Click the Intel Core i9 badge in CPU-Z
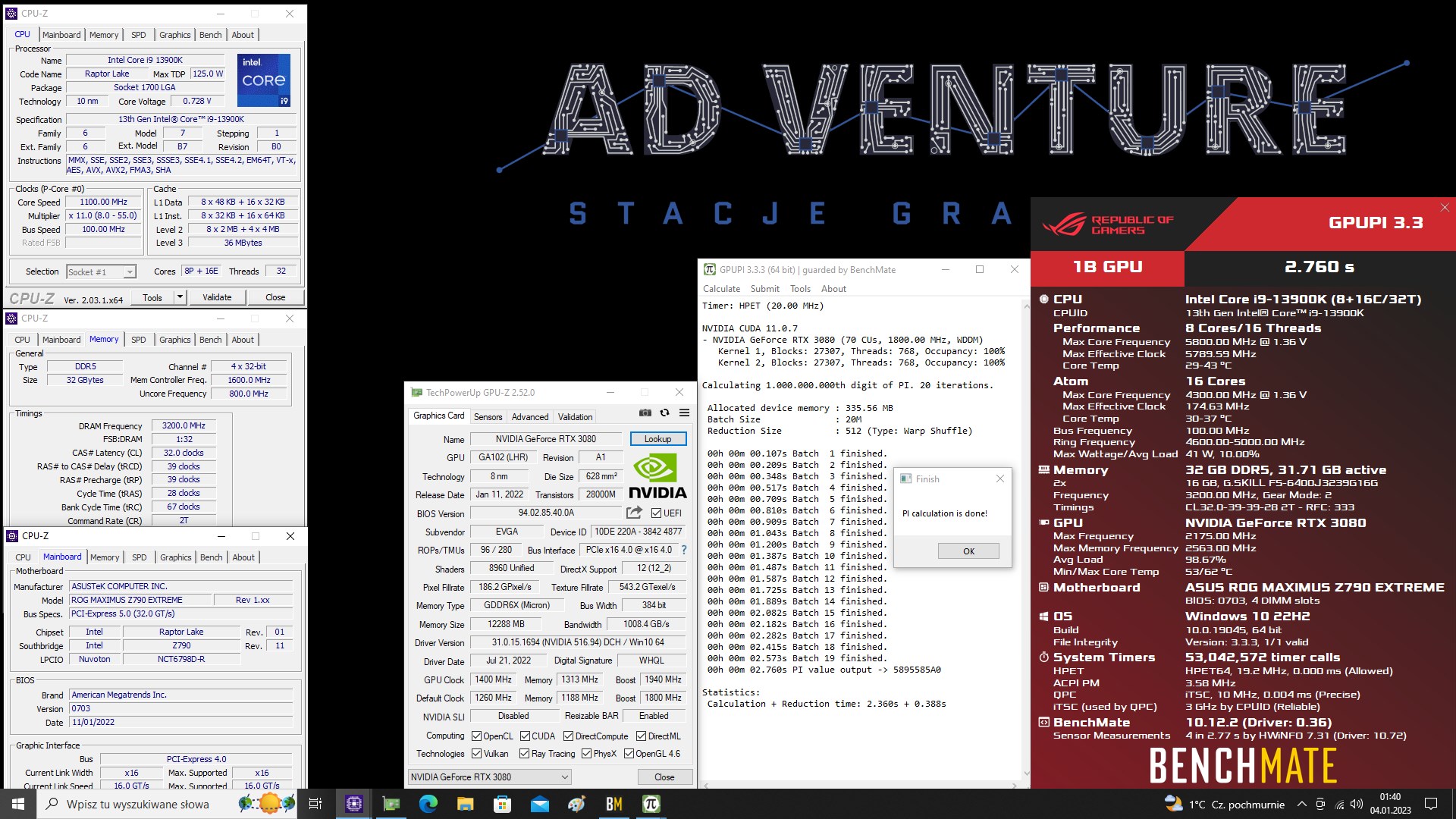The image size is (1456, 819). point(264,80)
